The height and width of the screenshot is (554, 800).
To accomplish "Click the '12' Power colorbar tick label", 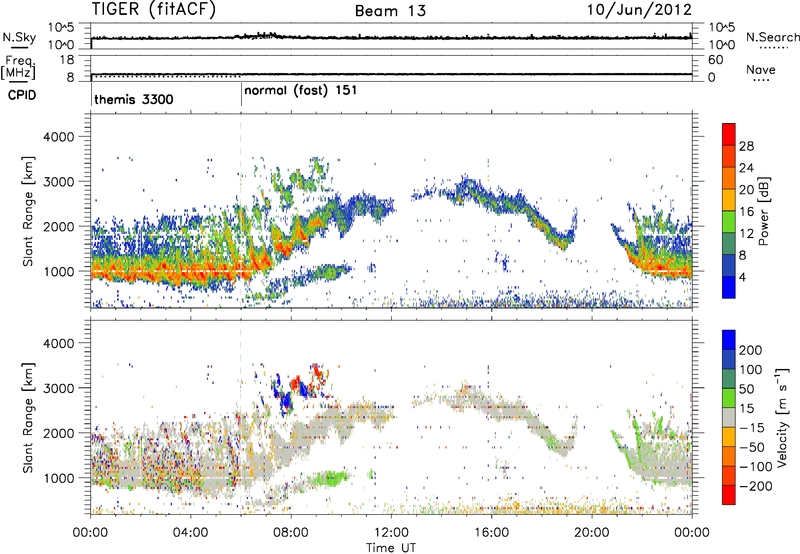I will (746, 234).
